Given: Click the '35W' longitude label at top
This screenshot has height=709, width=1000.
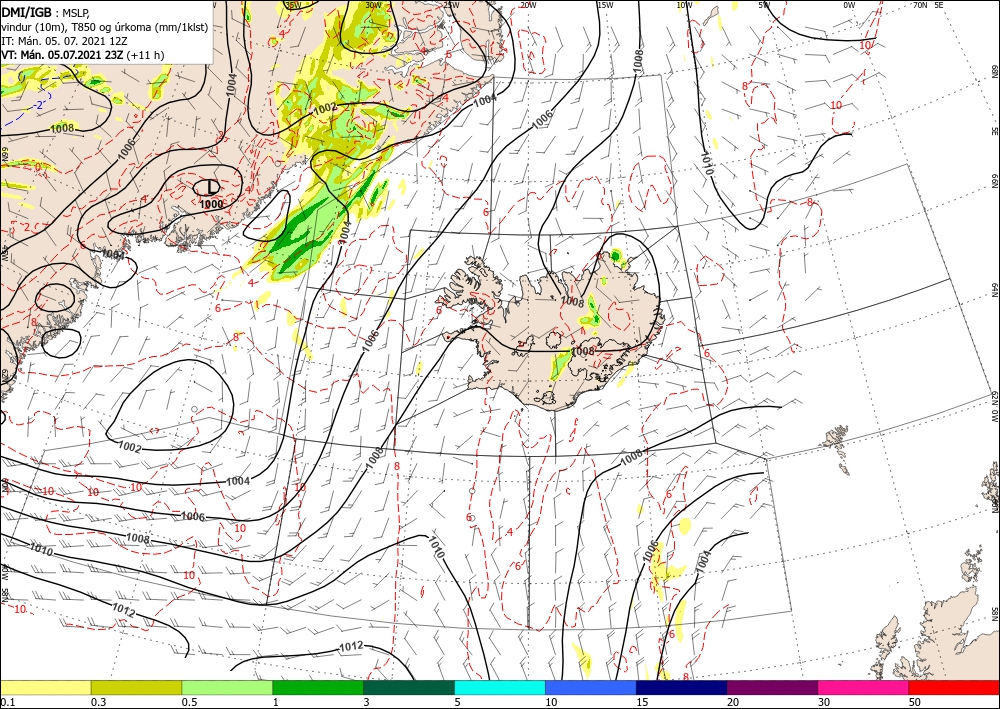Looking at the screenshot, I should click(293, 5).
